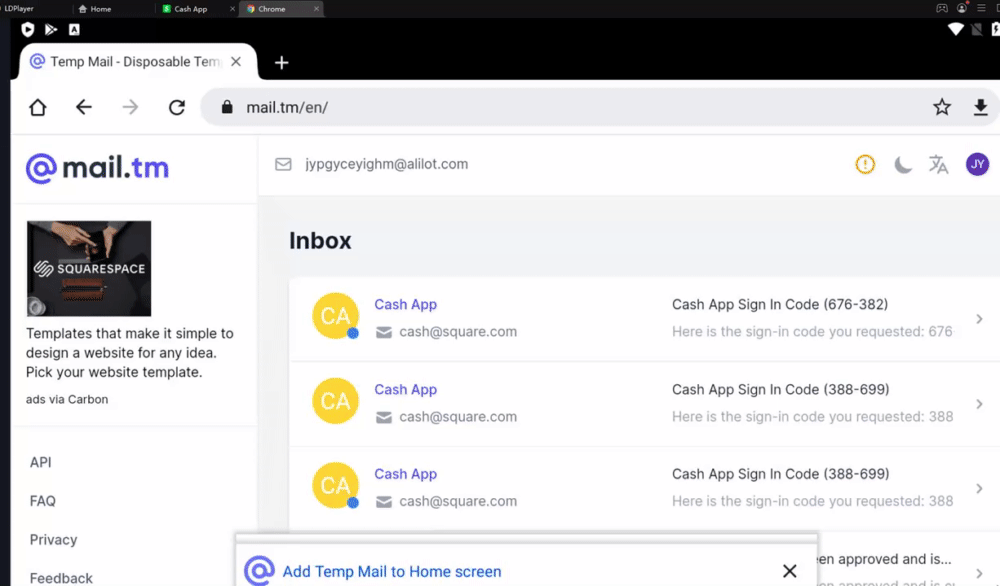Tap Add Temp Mail to Home screen

[392, 571]
